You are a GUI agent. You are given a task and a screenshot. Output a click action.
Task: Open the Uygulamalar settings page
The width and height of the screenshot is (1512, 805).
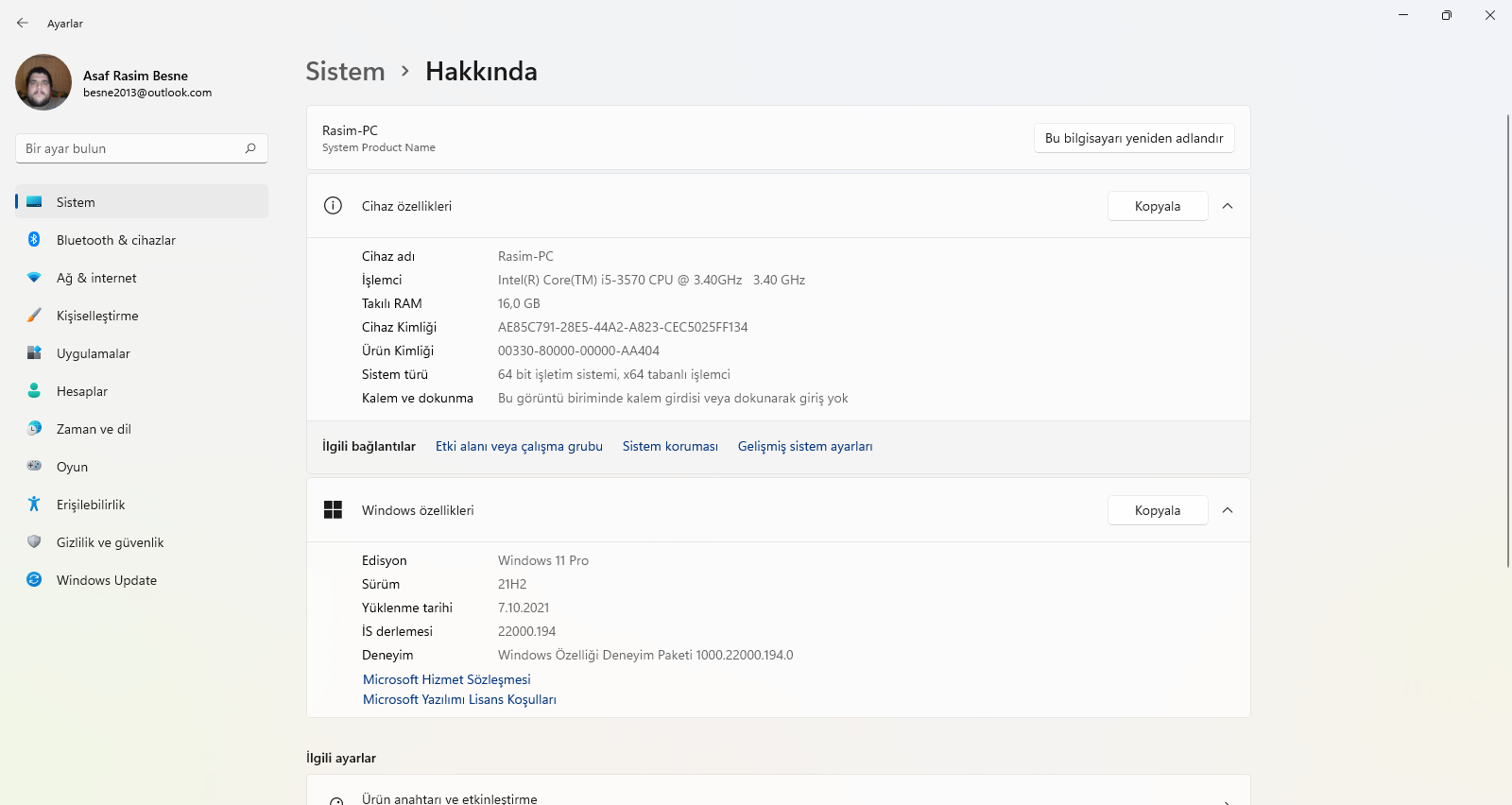pos(142,353)
